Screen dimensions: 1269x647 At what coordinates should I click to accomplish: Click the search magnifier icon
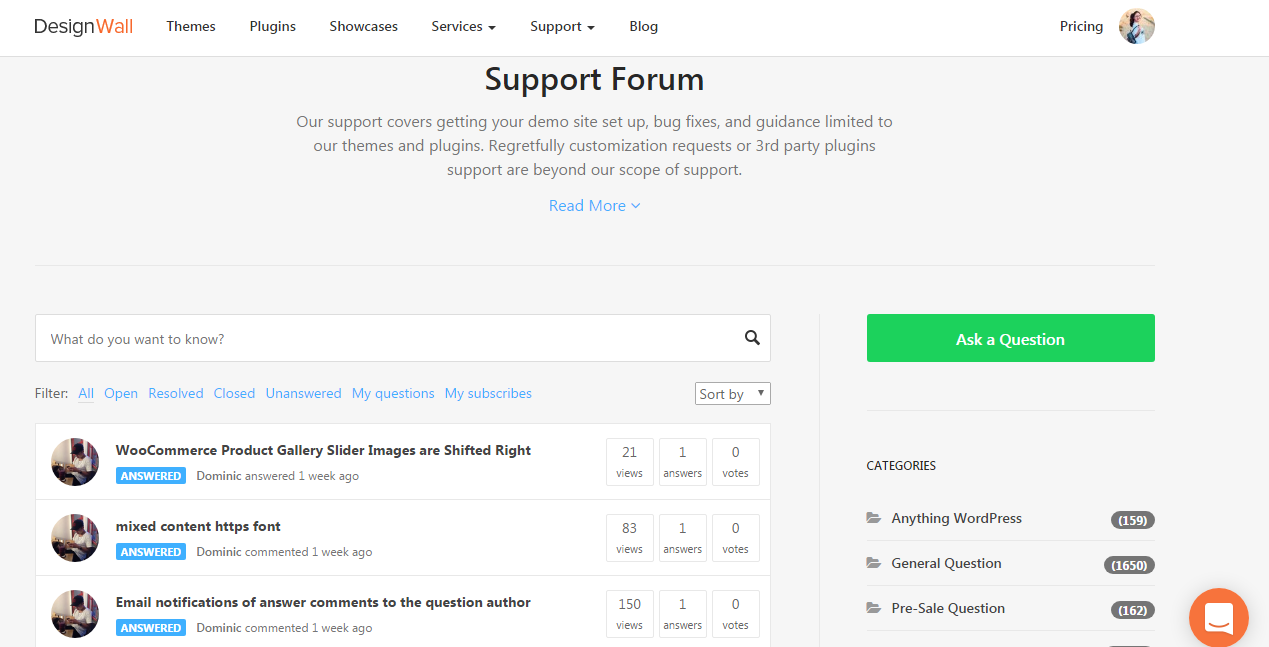click(x=752, y=338)
